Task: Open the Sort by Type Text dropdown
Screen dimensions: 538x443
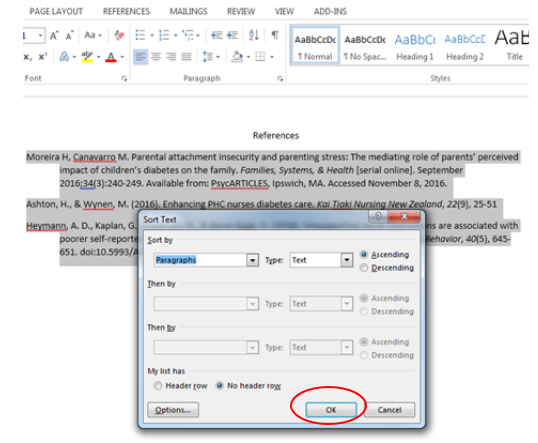Action: [347, 260]
